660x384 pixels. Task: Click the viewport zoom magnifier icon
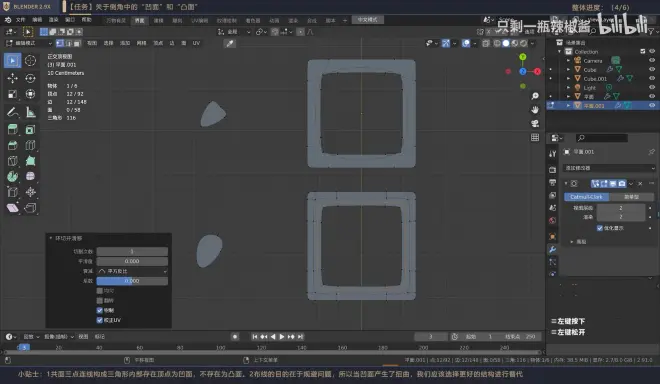point(535,96)
